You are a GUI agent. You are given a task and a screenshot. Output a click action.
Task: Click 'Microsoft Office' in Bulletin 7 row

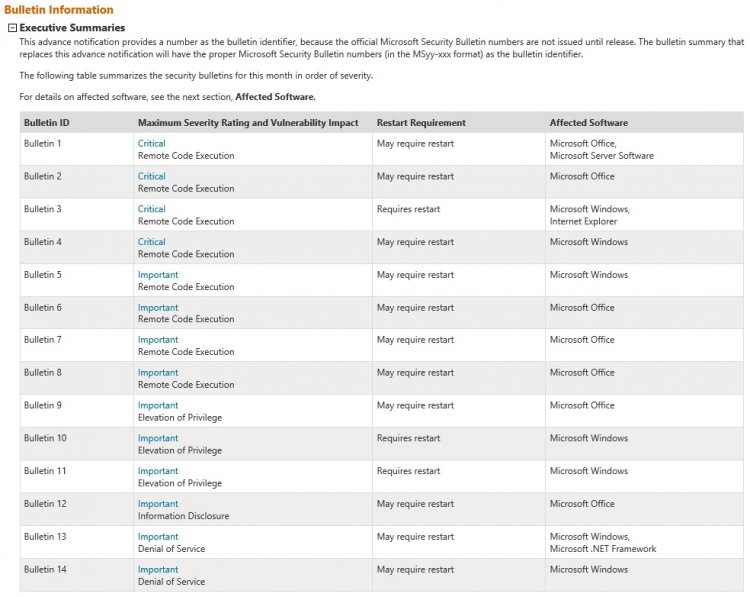click(x=582, y=340)
